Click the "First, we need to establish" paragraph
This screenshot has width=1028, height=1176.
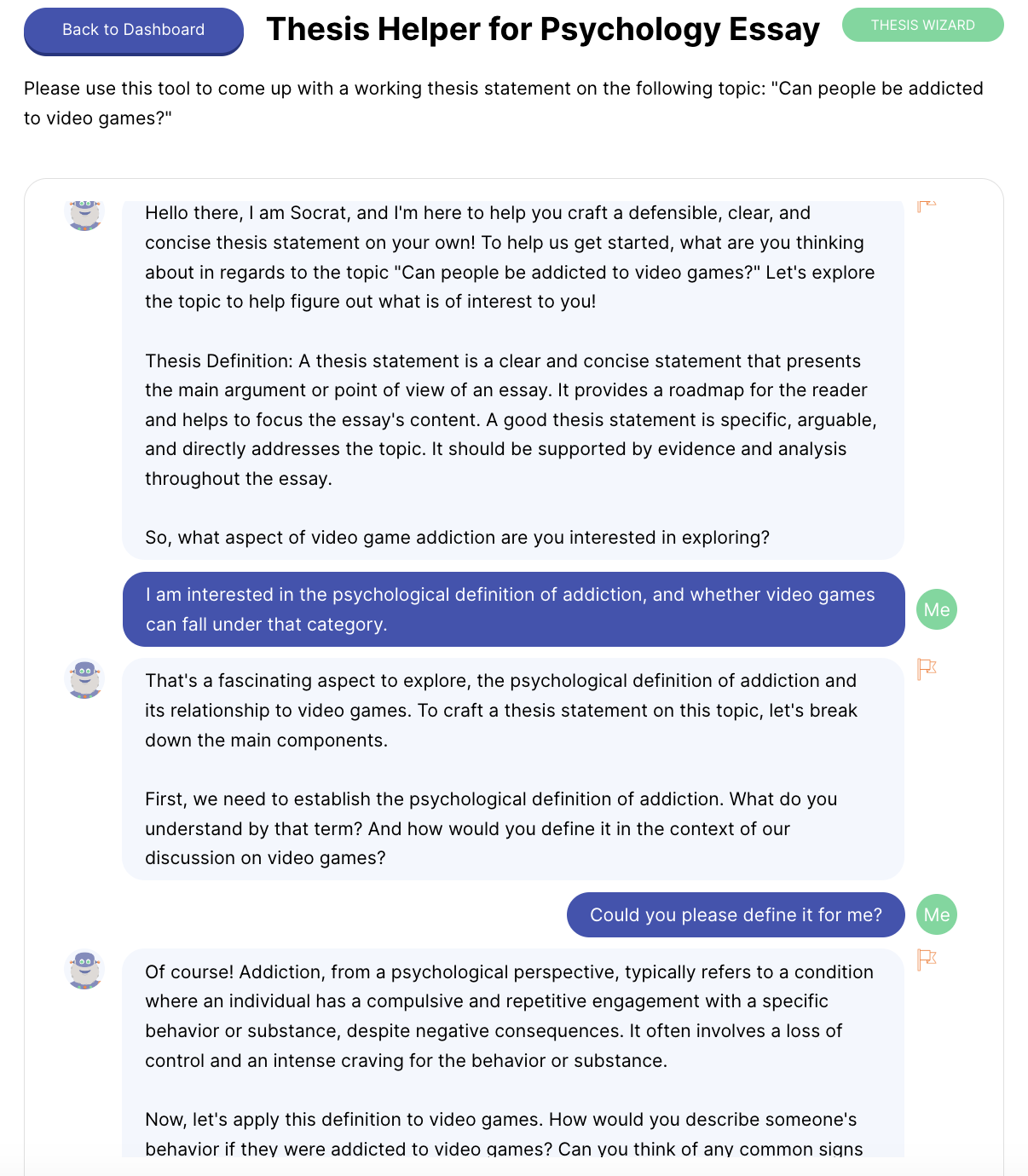point(491,828)
